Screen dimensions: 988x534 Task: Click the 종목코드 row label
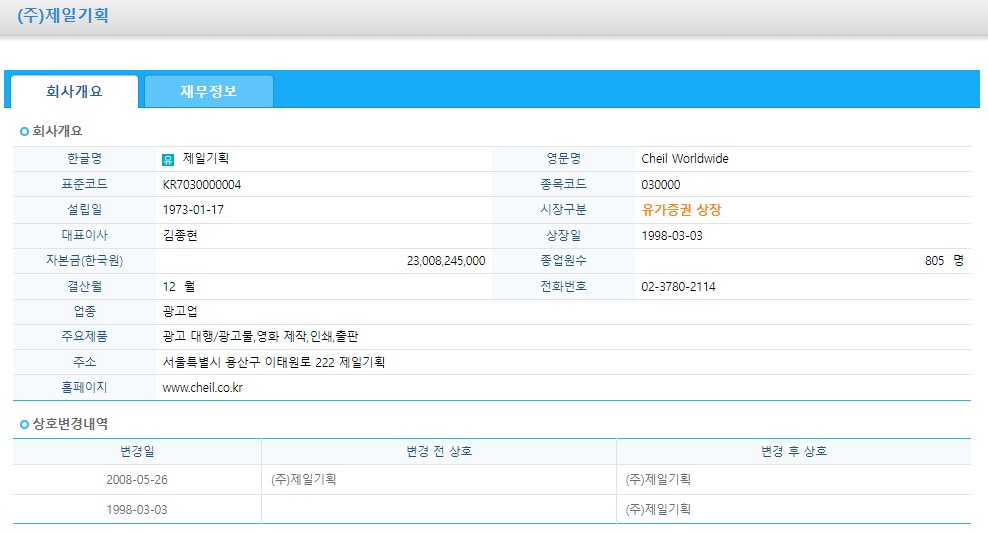pyautogui.click(x=563, y=184)
